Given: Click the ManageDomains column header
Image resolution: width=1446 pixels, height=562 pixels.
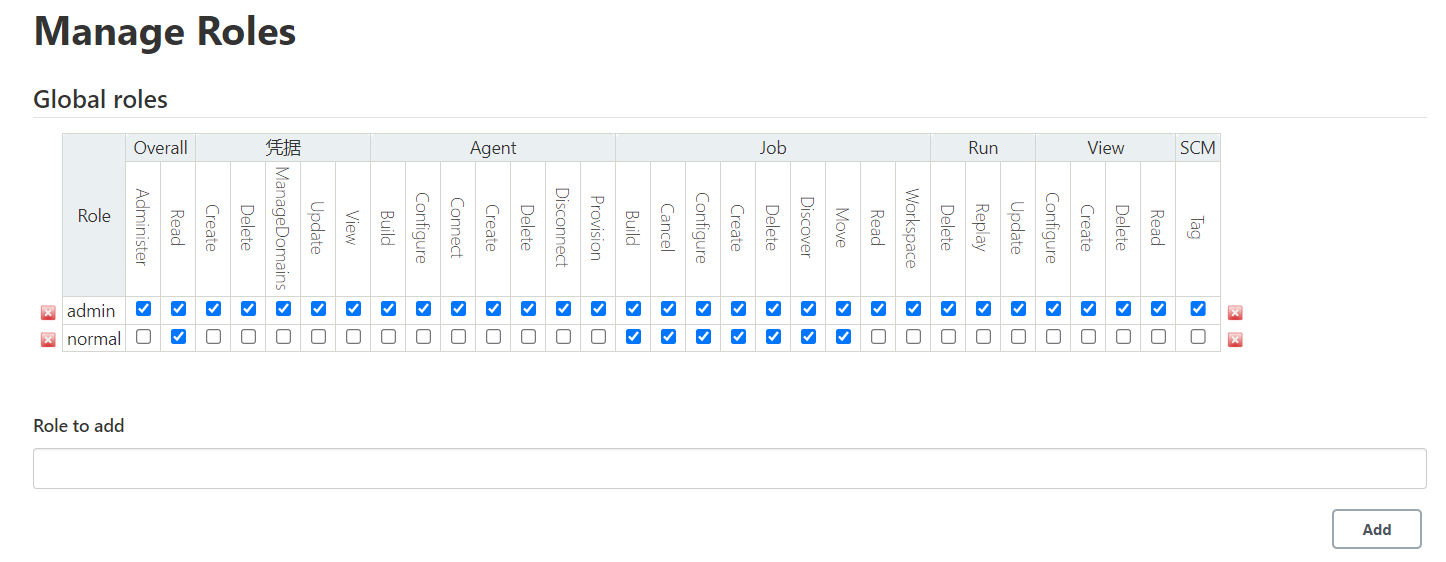Looking at the screenshot, I should pos(282,227).
